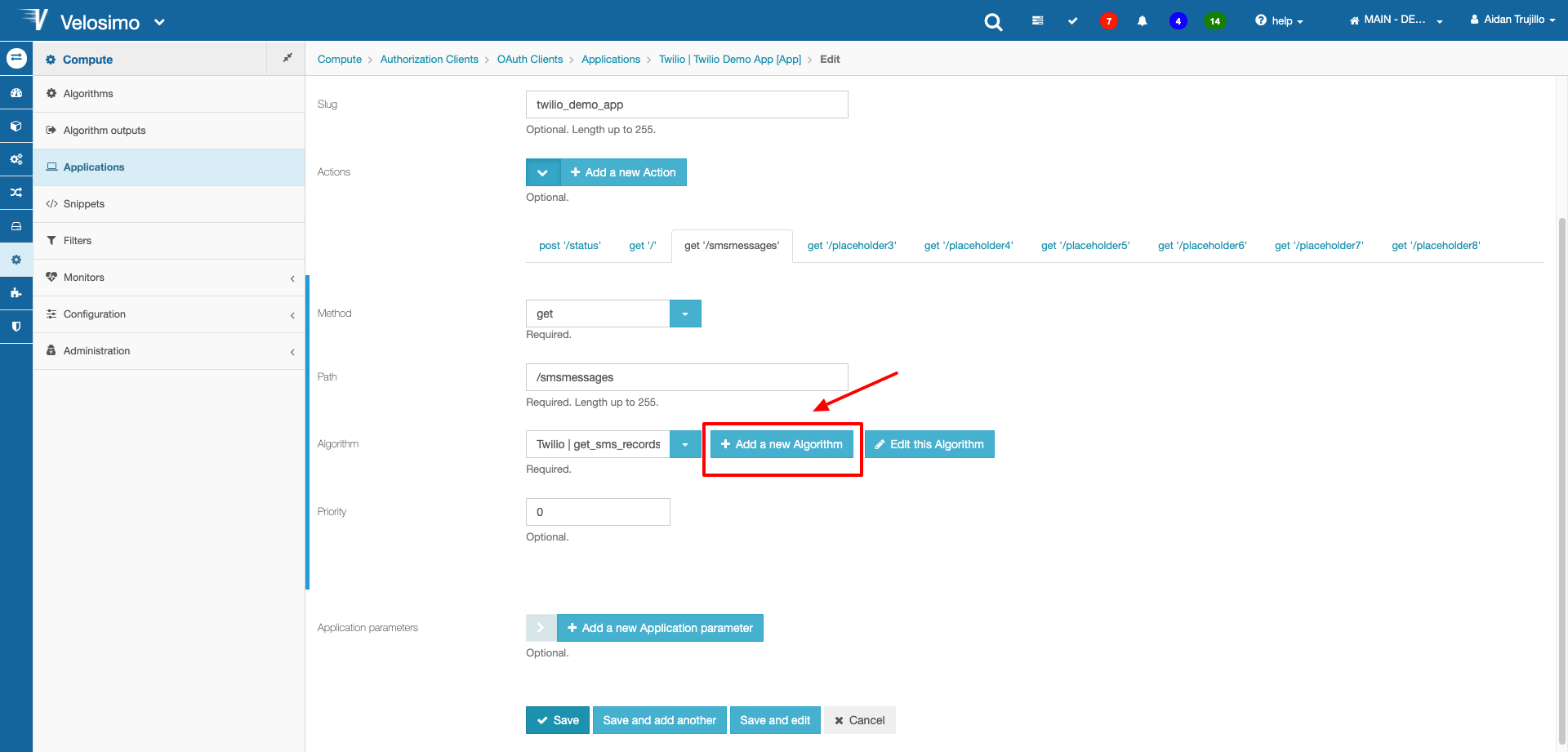Click Add a new Action button
This screenshot has width=1568, height=752.
coord(624,172)
